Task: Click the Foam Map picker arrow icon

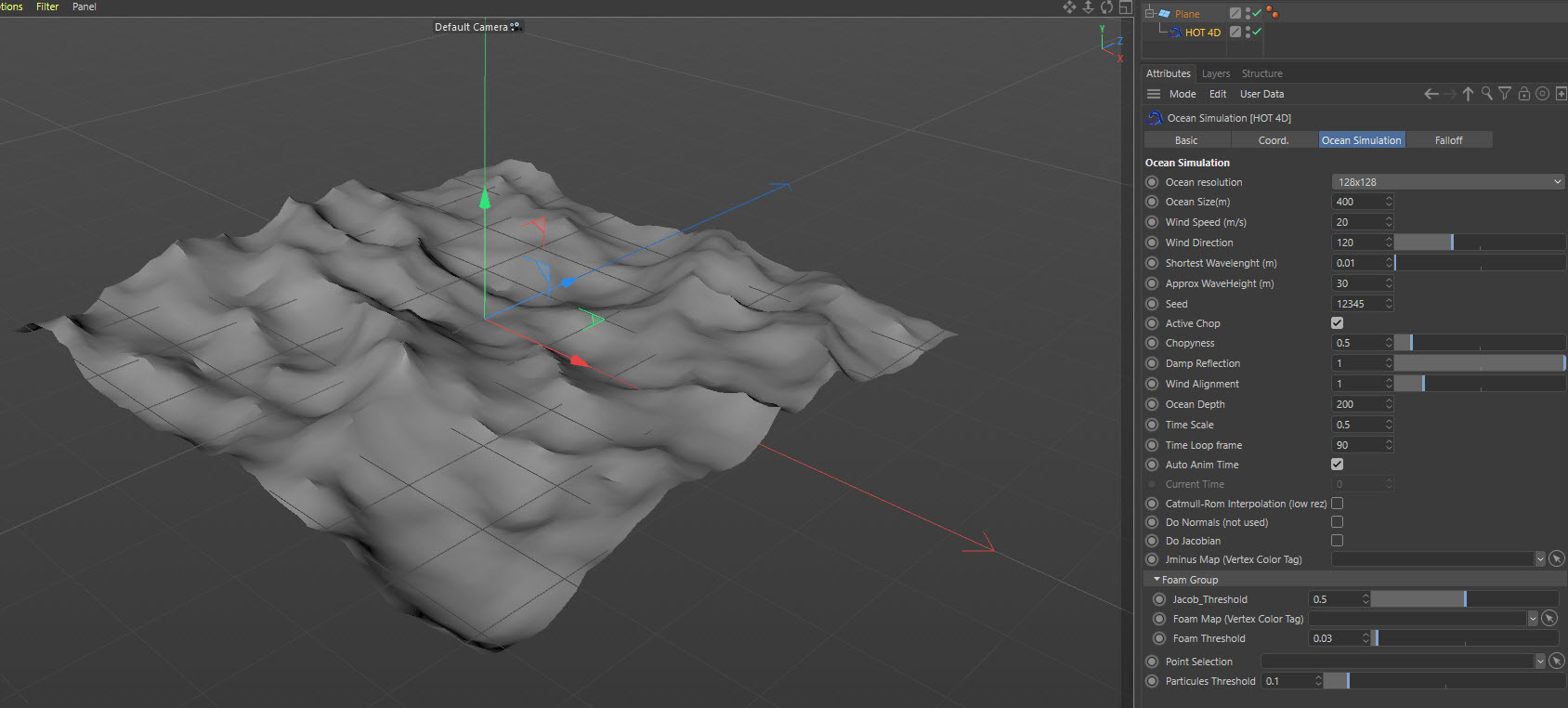Action: 1549,619
